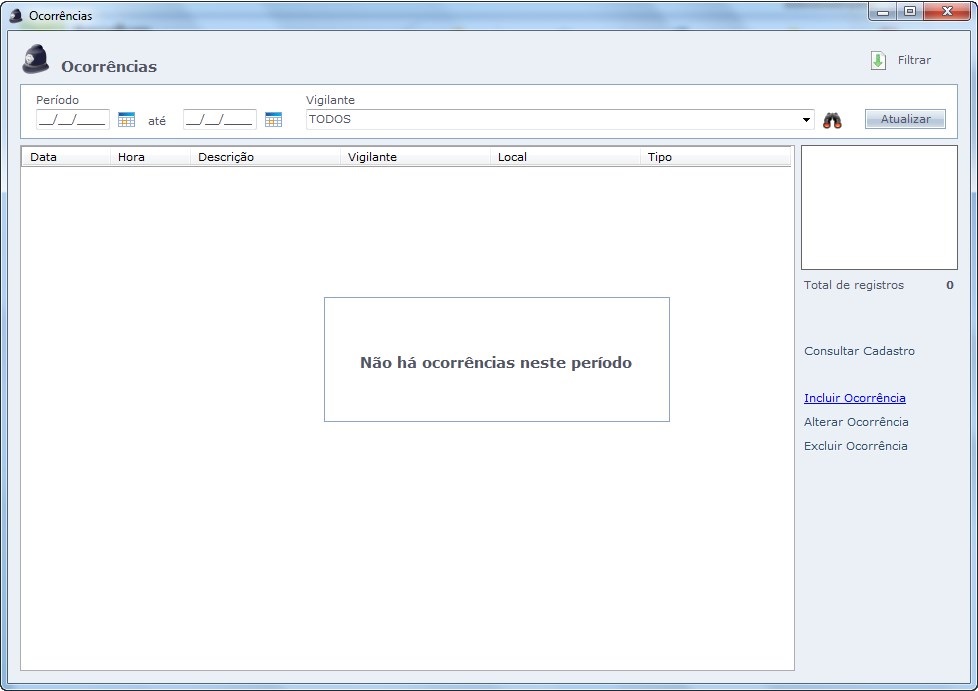The width and height of the screenshot is (978, 691).
Task: Open the end date calendar picker
Action: point(273,120)
